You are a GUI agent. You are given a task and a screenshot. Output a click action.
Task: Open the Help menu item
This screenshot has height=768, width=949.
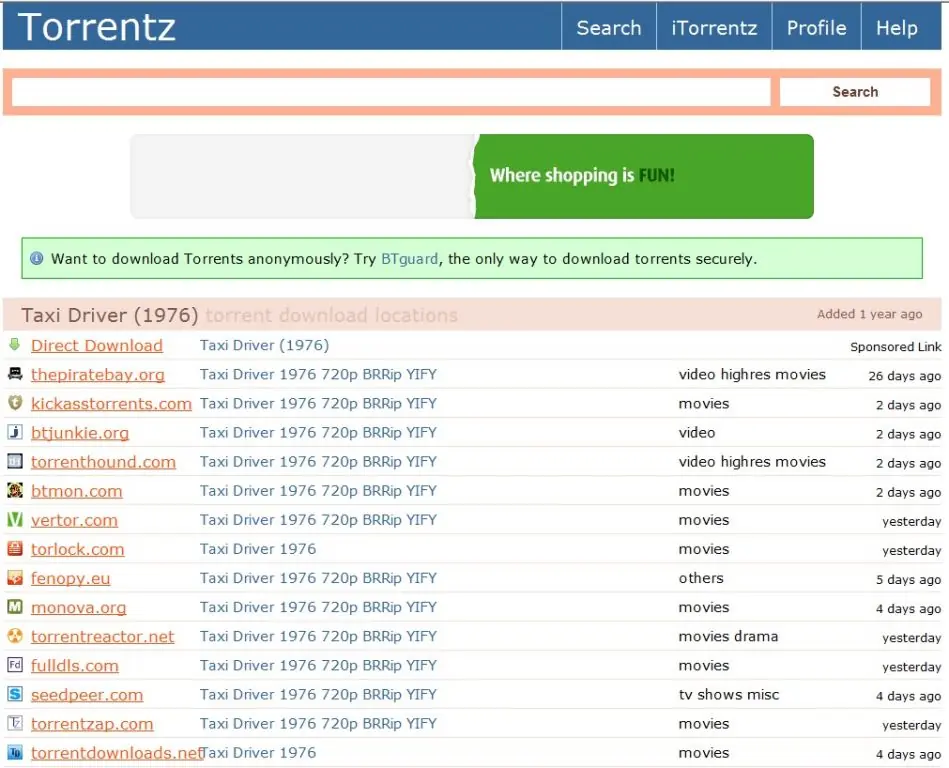(896, 27)
